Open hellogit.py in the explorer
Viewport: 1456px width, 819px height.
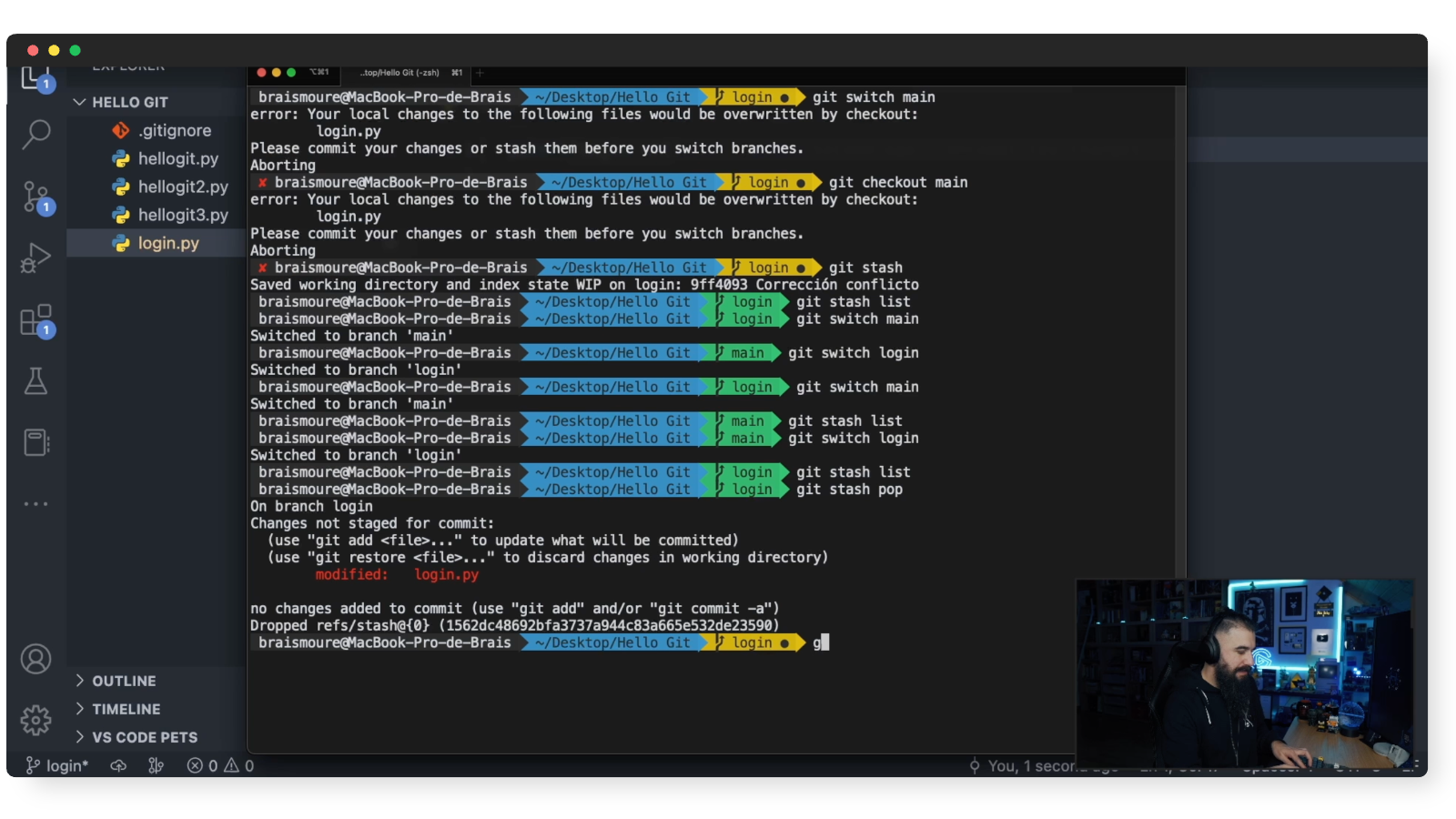pos(177,158)
